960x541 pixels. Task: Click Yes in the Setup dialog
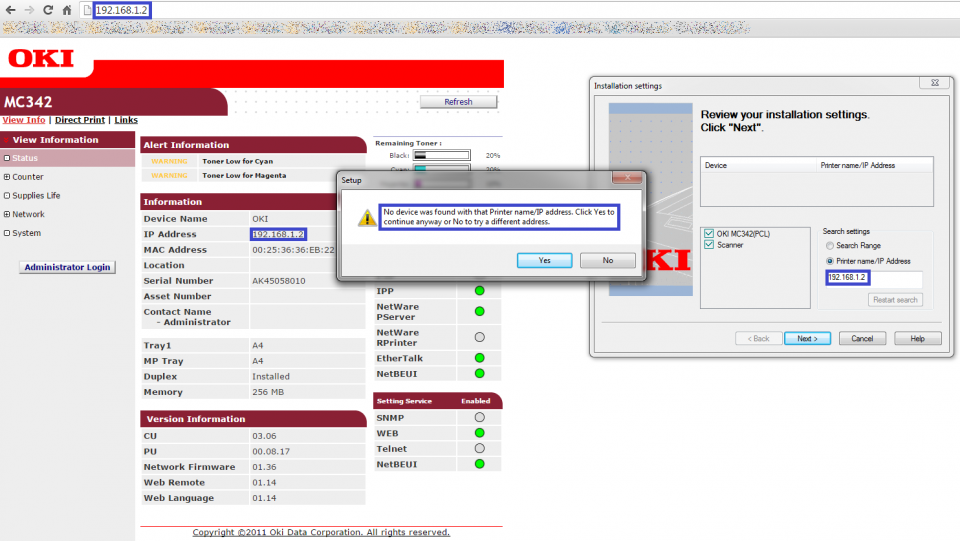544,260
